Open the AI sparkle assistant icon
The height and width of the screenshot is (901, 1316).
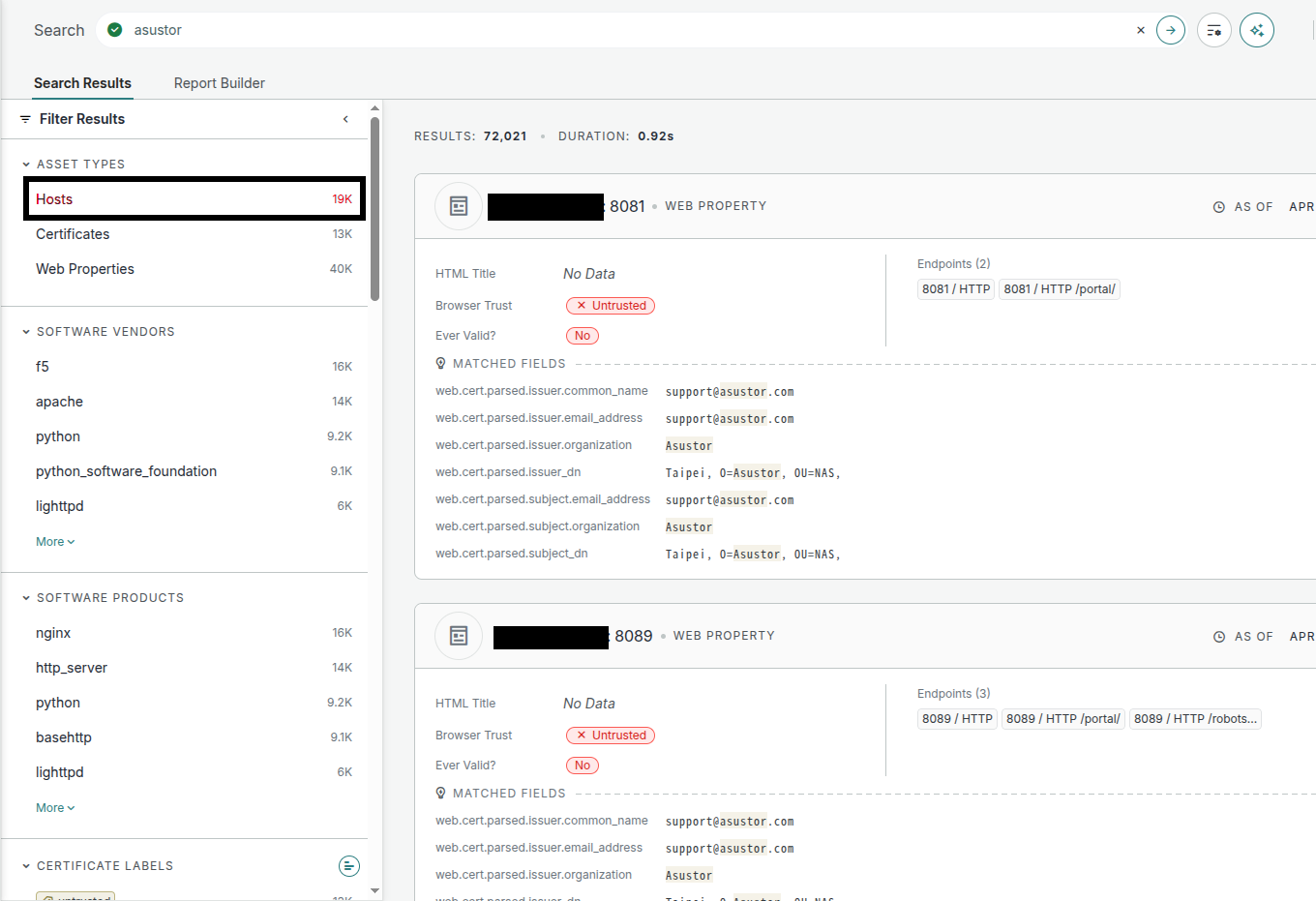click(1257, 30)
